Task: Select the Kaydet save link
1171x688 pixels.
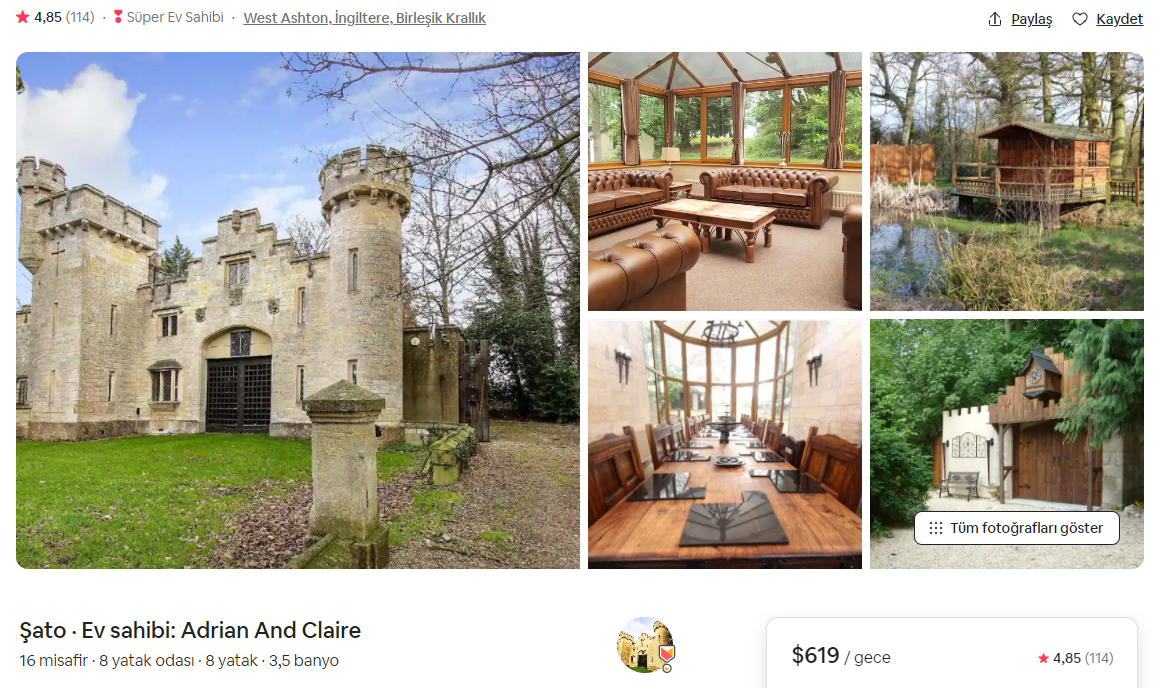Action: [x=1119, y=19]
